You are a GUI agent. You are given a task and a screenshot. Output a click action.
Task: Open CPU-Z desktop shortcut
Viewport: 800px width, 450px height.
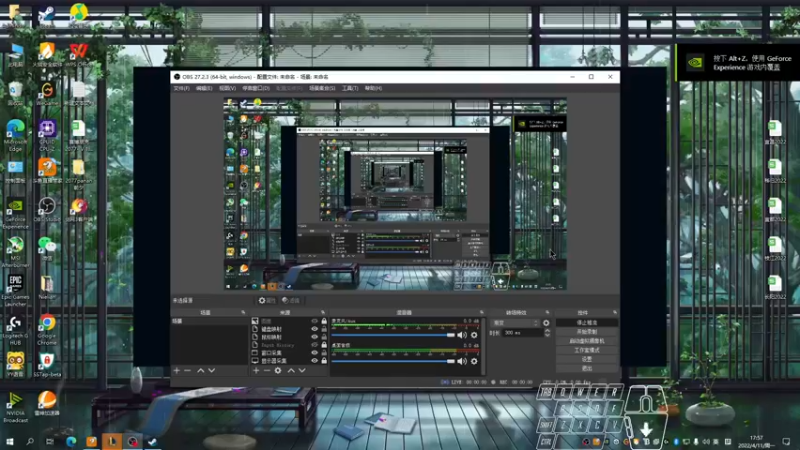pyautogui.click(x=47, y=135)
